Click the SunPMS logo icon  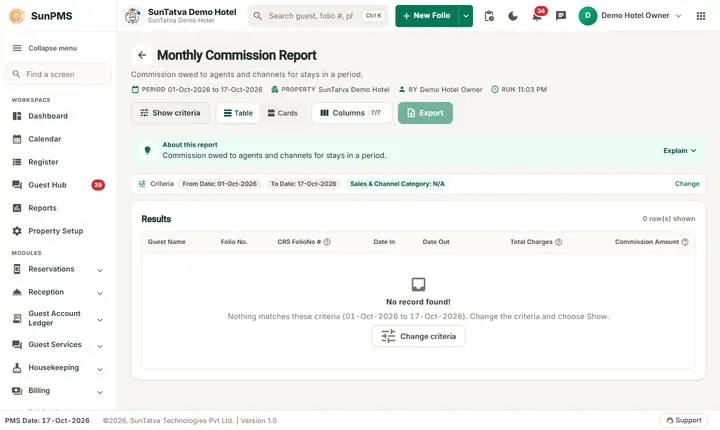point(17,16)
